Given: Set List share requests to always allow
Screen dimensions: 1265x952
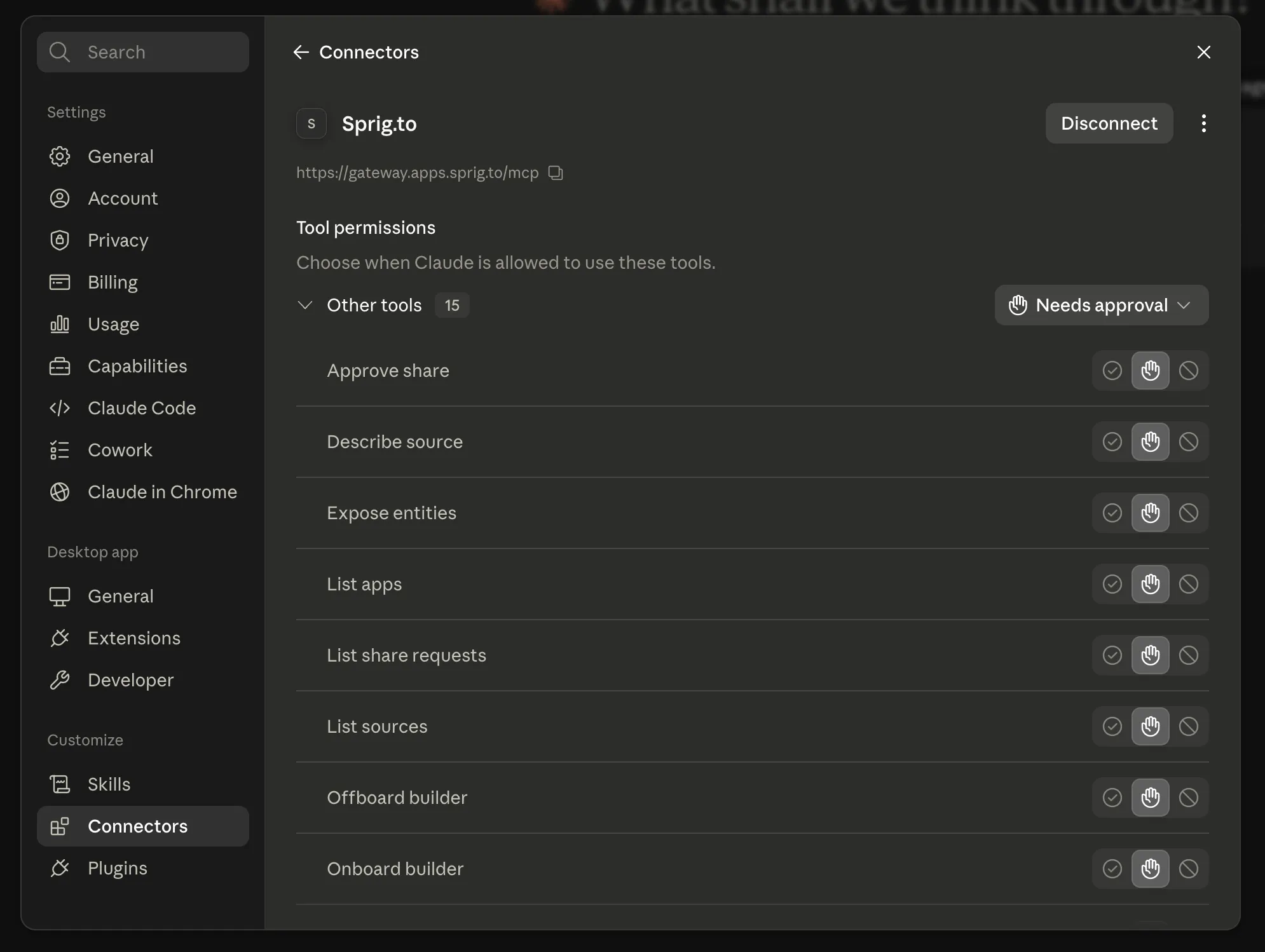Looking at the screenshot, I should click(1112, 655).
